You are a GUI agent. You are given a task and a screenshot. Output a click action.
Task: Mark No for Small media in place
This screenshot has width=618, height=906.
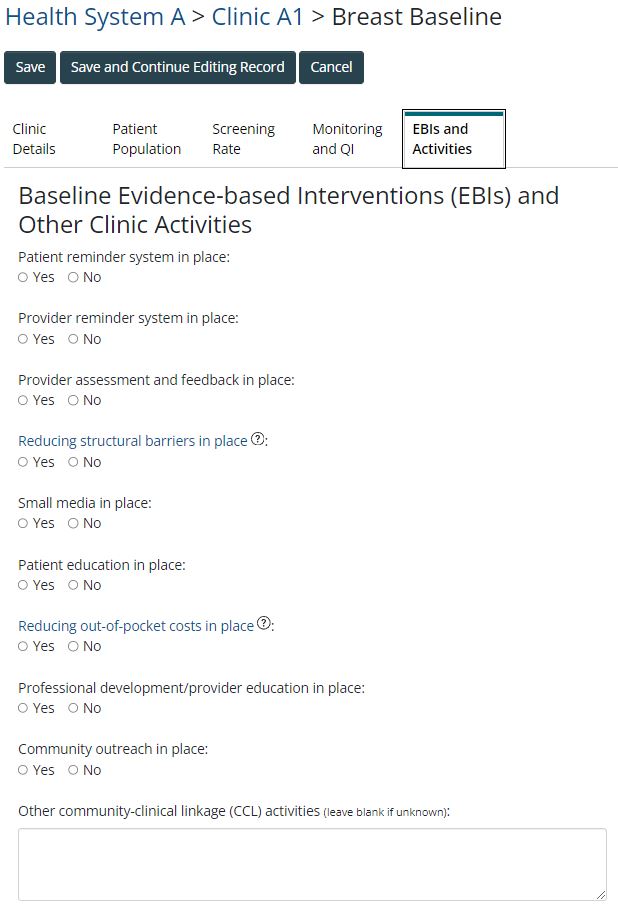click(73, 524)
